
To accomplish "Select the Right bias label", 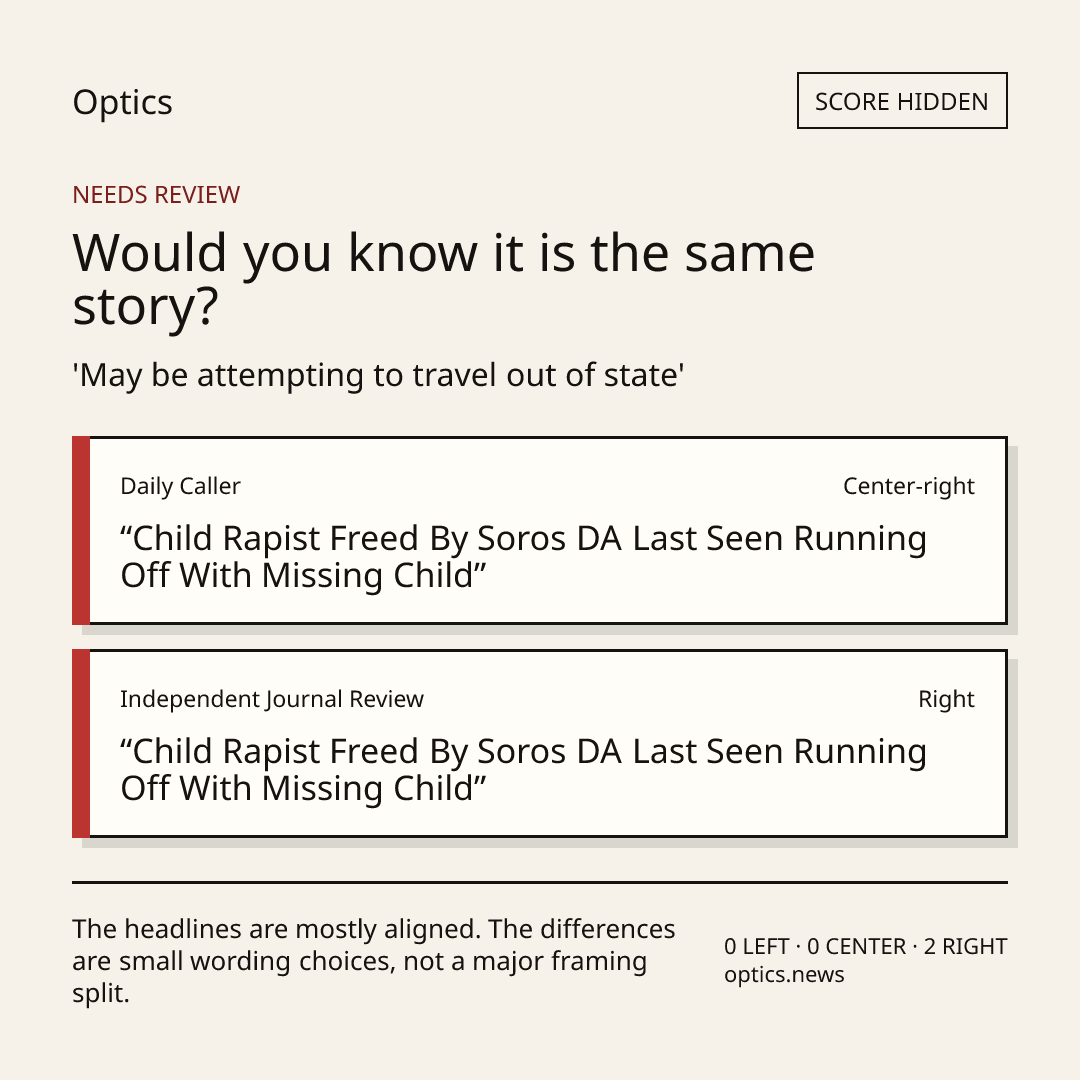I will point(946,699).
